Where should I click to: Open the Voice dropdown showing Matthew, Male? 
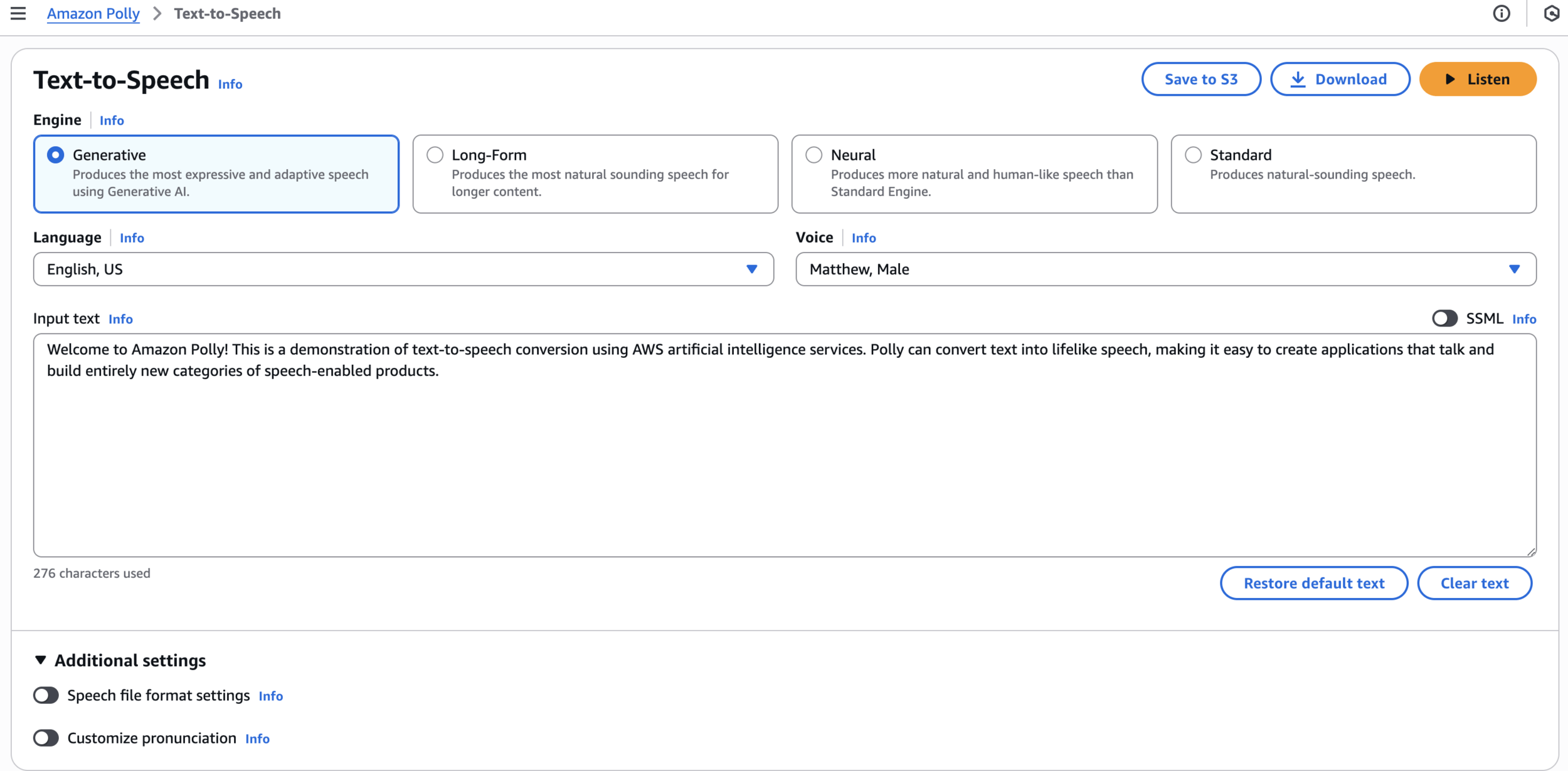(1165, 269)
